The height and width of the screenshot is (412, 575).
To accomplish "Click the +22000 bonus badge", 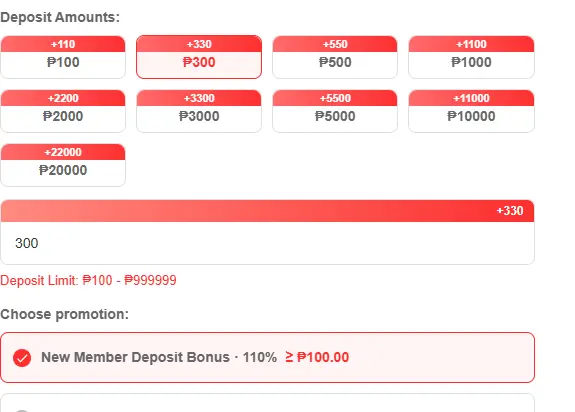I will (63, 152).
